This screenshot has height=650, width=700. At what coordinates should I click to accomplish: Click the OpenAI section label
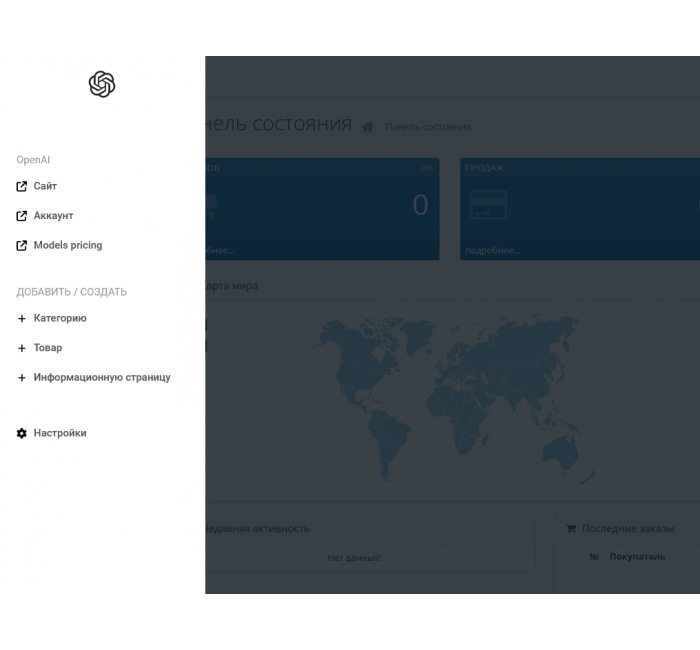[x=33, y=160]
